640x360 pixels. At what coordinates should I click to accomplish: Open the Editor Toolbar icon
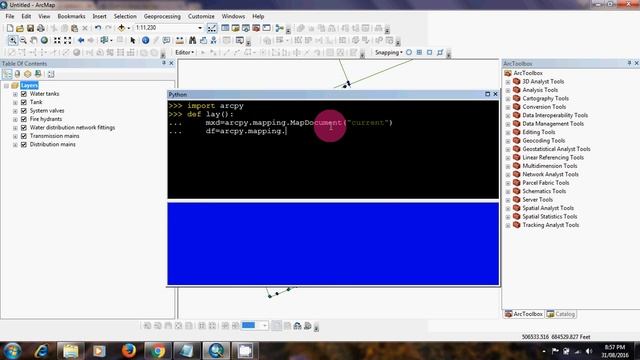[x=212, y=28]
